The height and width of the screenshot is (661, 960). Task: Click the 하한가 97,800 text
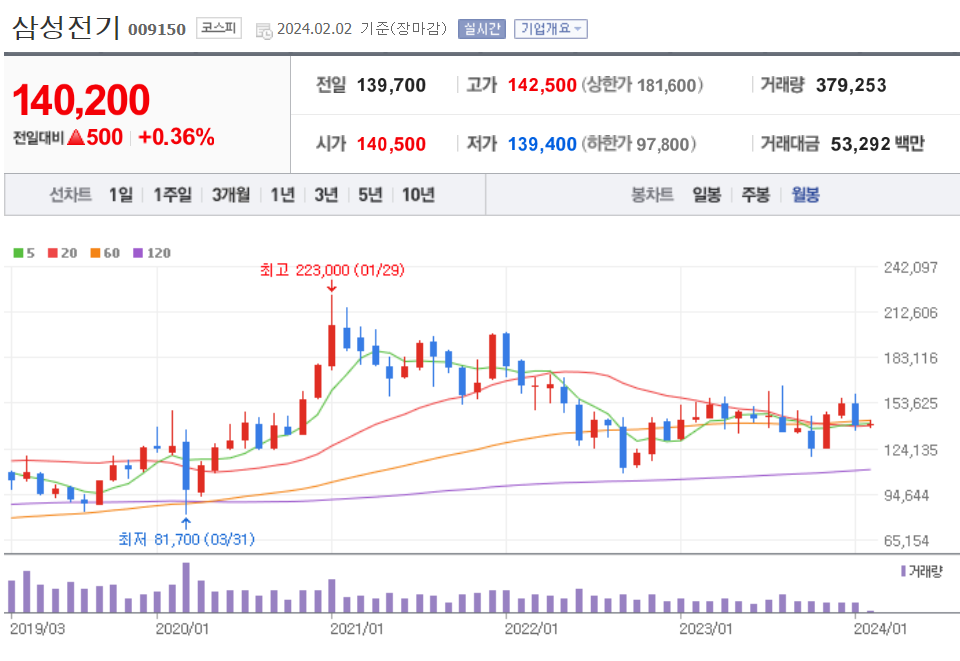click(x=639, y=144)
